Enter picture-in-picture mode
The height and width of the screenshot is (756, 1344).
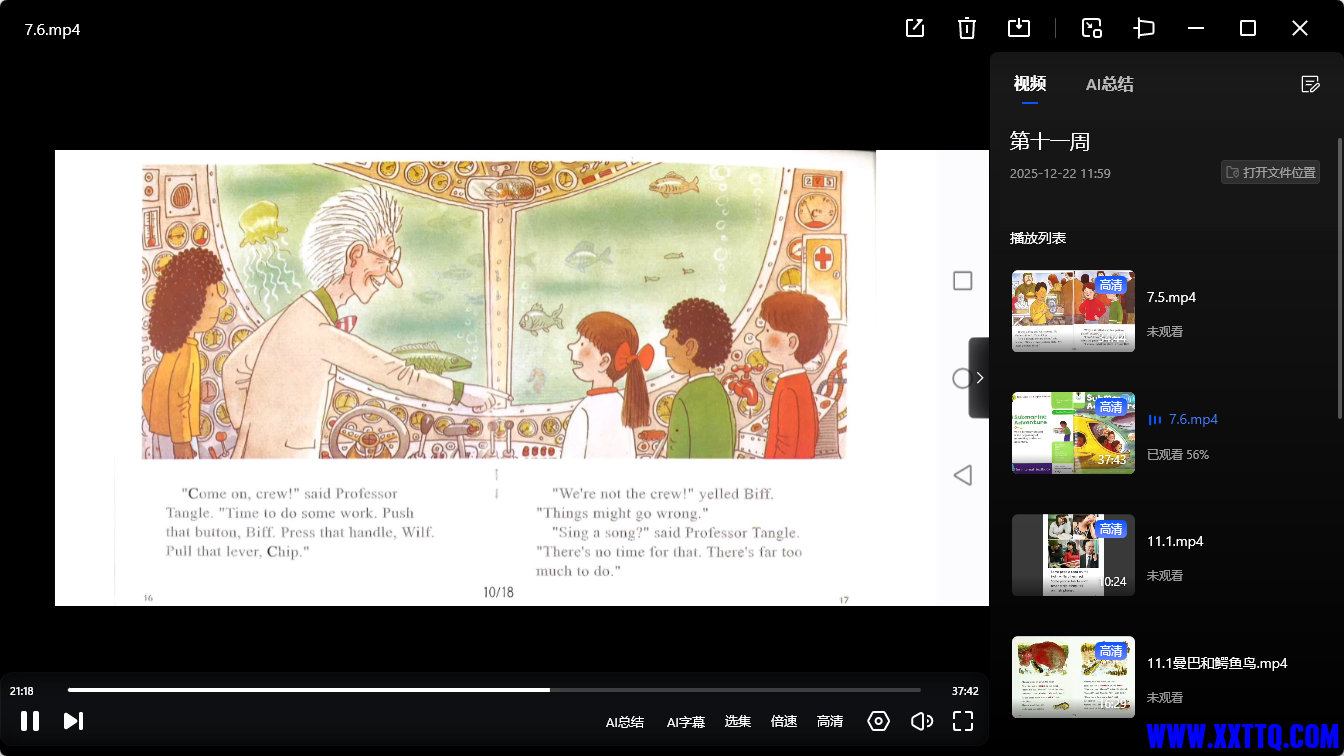pyautogui.click(x=1091, y=28)
